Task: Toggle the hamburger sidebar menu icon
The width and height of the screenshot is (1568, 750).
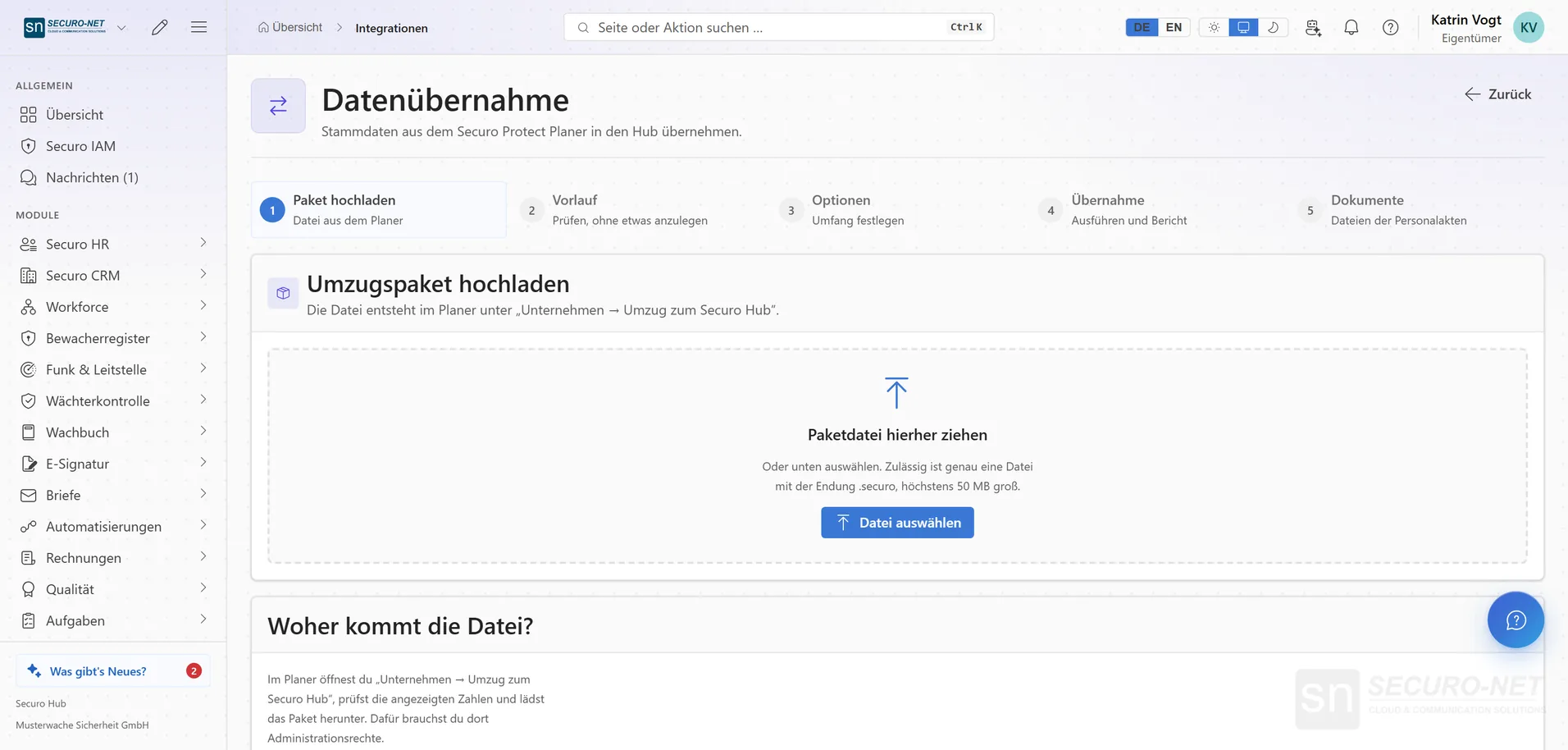Action: point(198,27)
